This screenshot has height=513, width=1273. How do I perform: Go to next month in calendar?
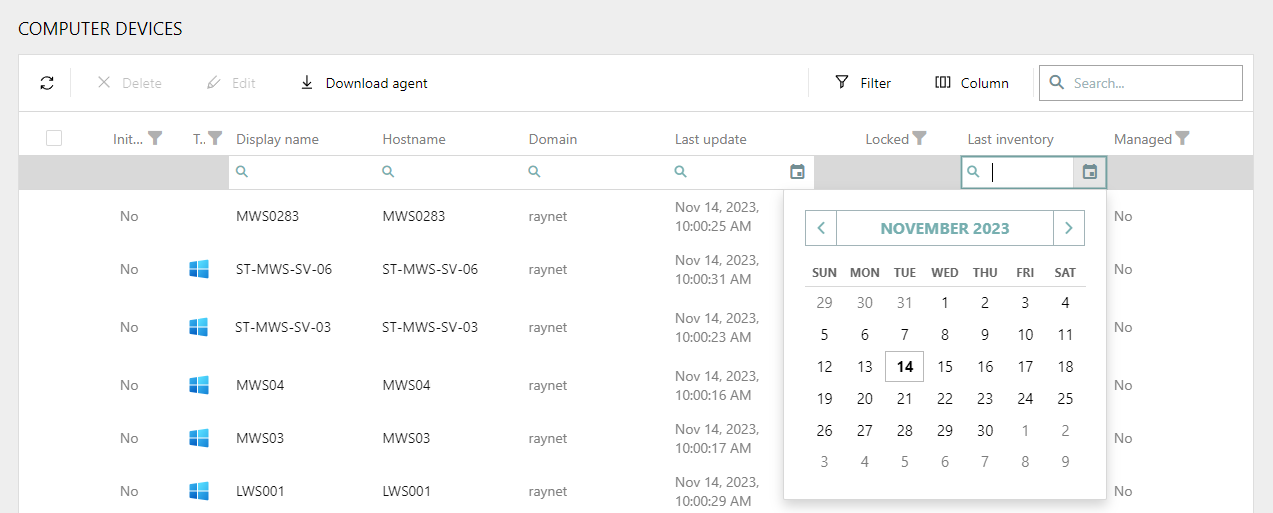[x=1068, y=228]
